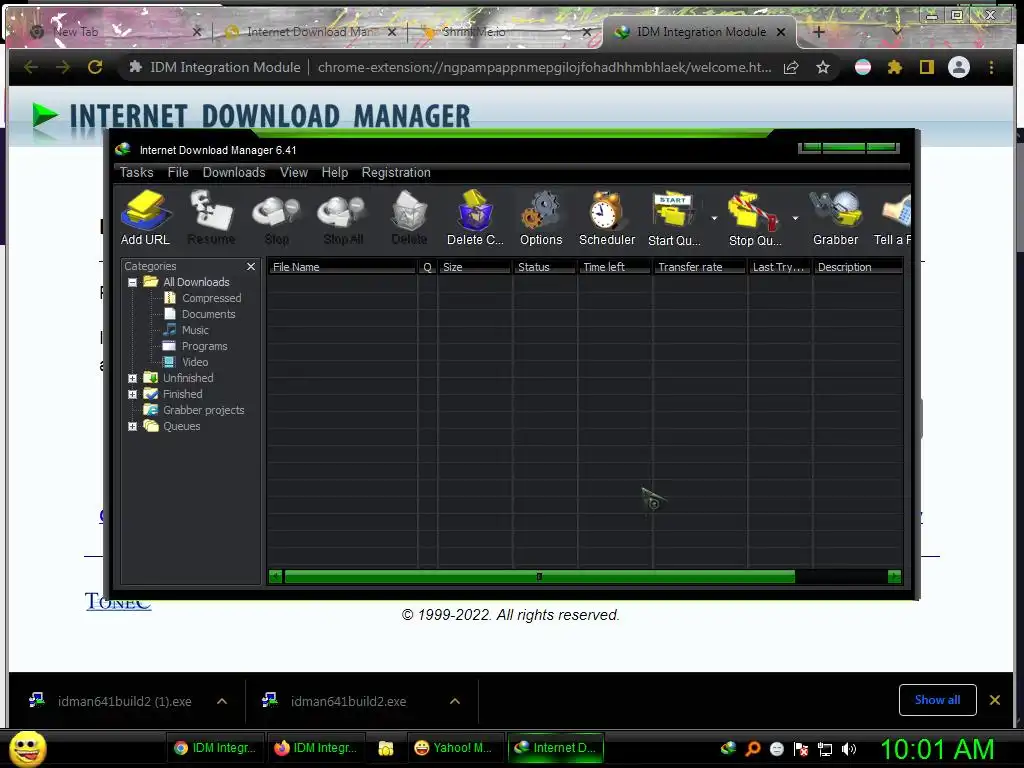Open the Tasks menu
Viewport: 1024px width, 768px height.
tap(136, 172)
